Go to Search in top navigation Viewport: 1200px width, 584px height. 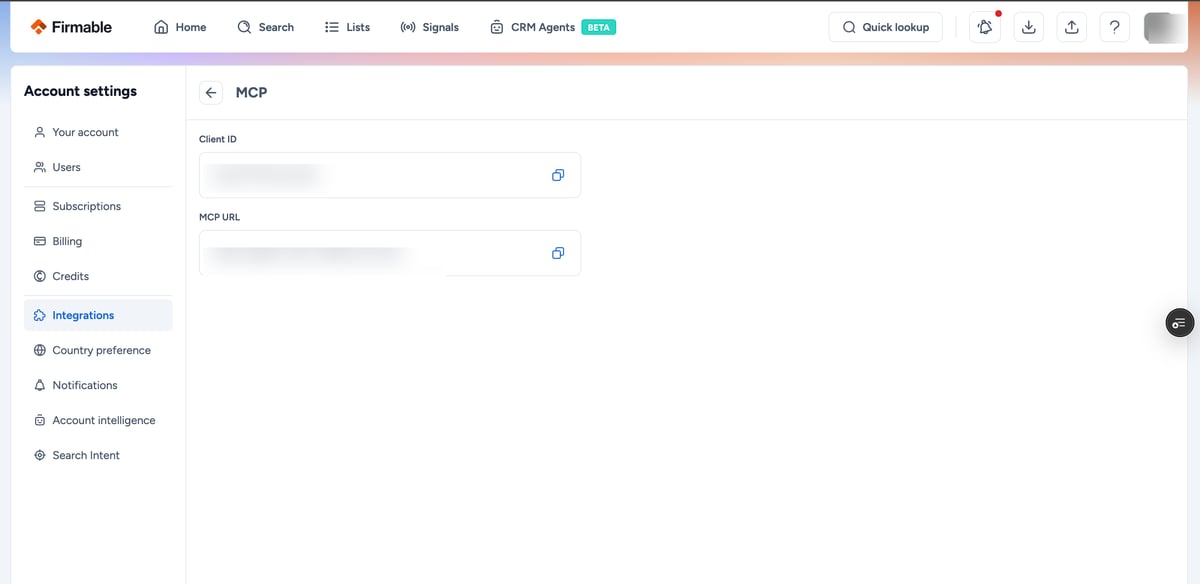[266, 27]
